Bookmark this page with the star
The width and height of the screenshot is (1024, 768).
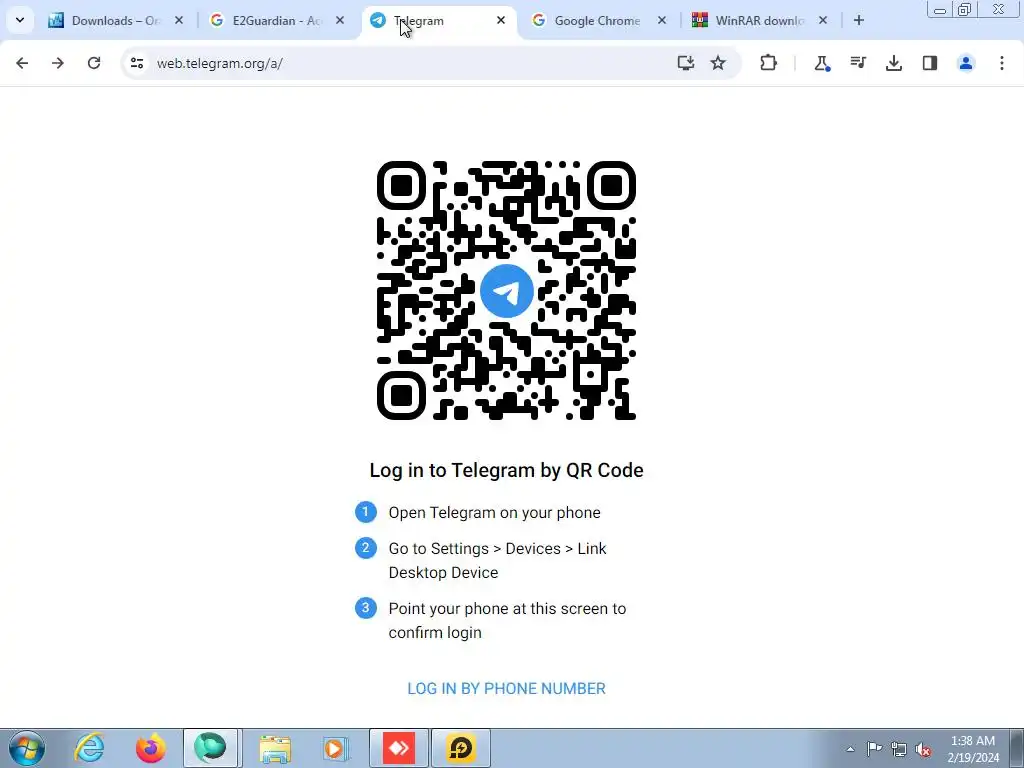tap(718, 63)
